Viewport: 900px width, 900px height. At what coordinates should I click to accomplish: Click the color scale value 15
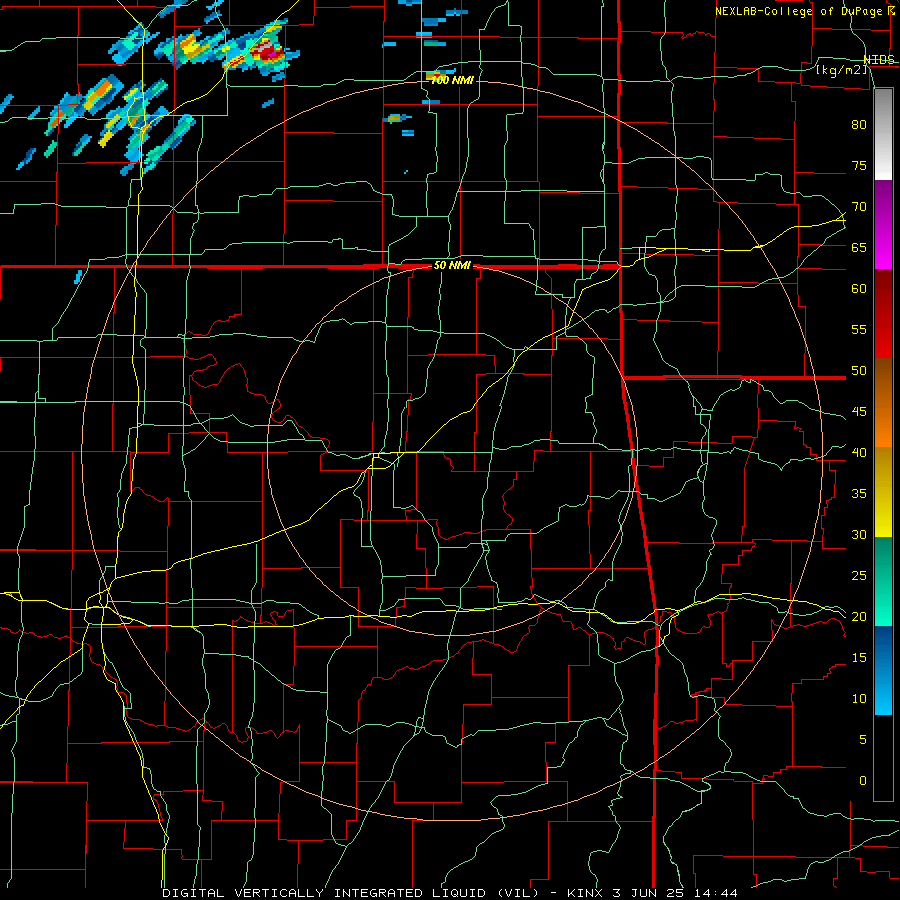tap(859, 657)
